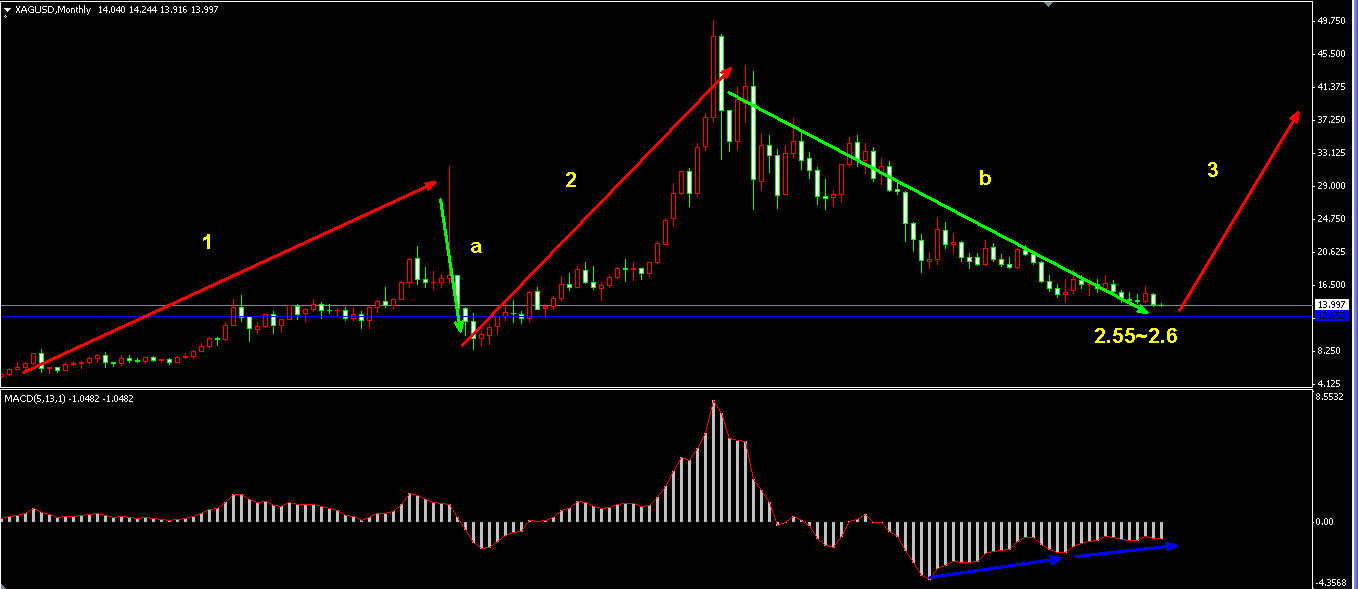1358x589 pixels.
Task: Click the yellow wave label 3
Action: tap(1212, 171)
